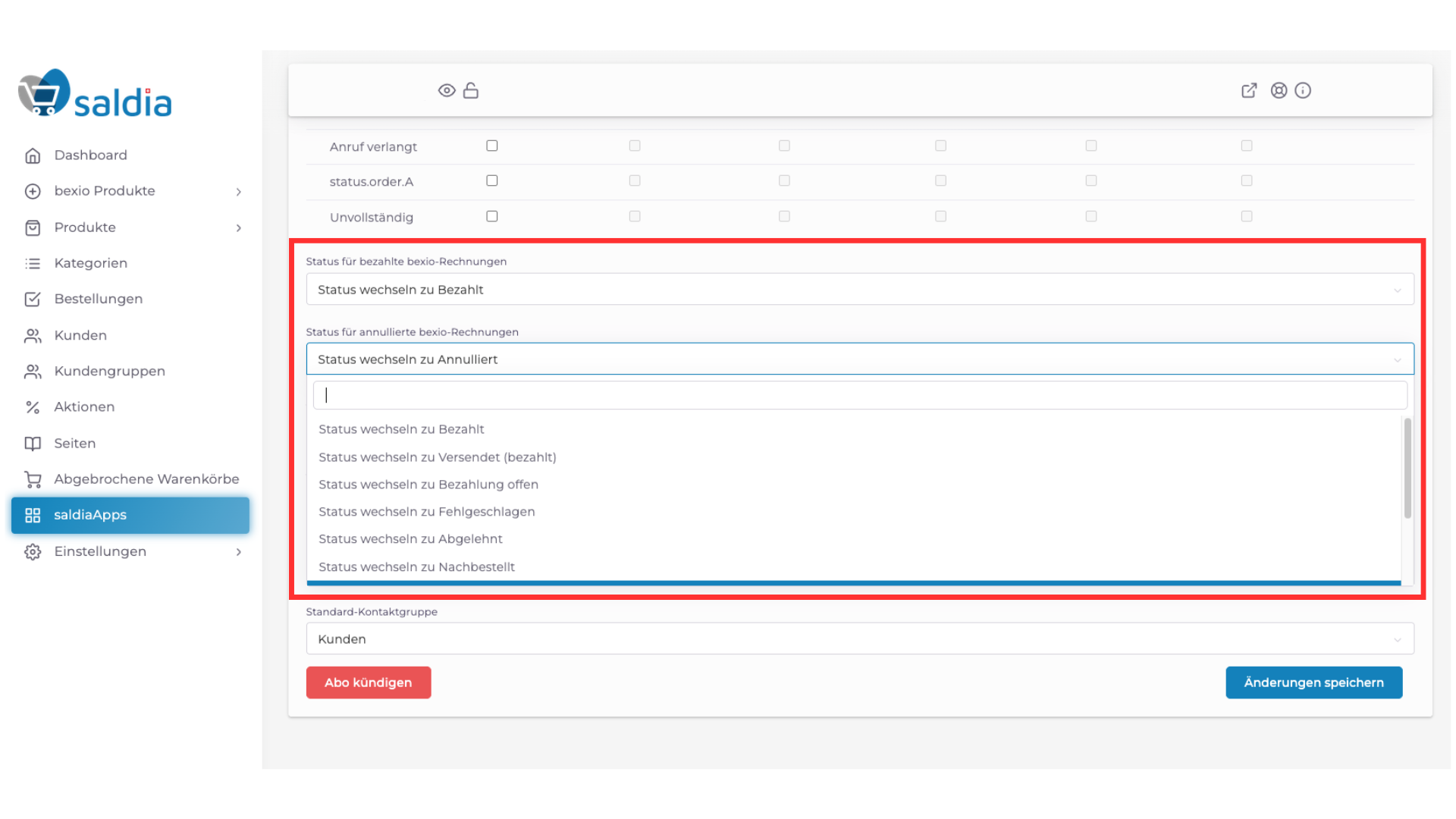Click the lifebuoy support icon
The height and width of the screenshot is (819, 1456).
point(1279,90)
